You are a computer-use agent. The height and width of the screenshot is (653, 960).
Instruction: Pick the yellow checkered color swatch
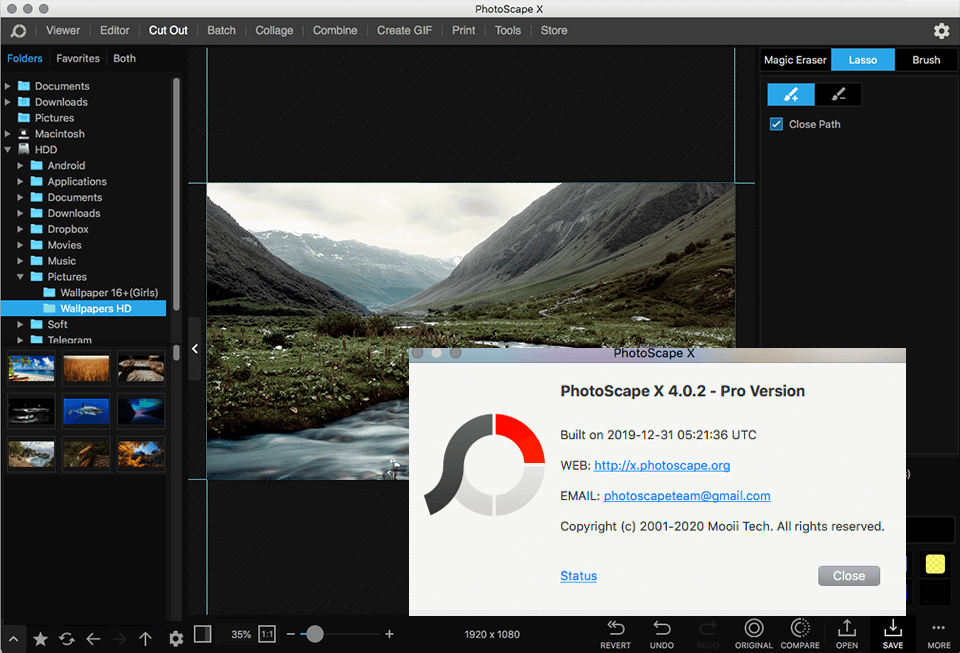(935, 564)
